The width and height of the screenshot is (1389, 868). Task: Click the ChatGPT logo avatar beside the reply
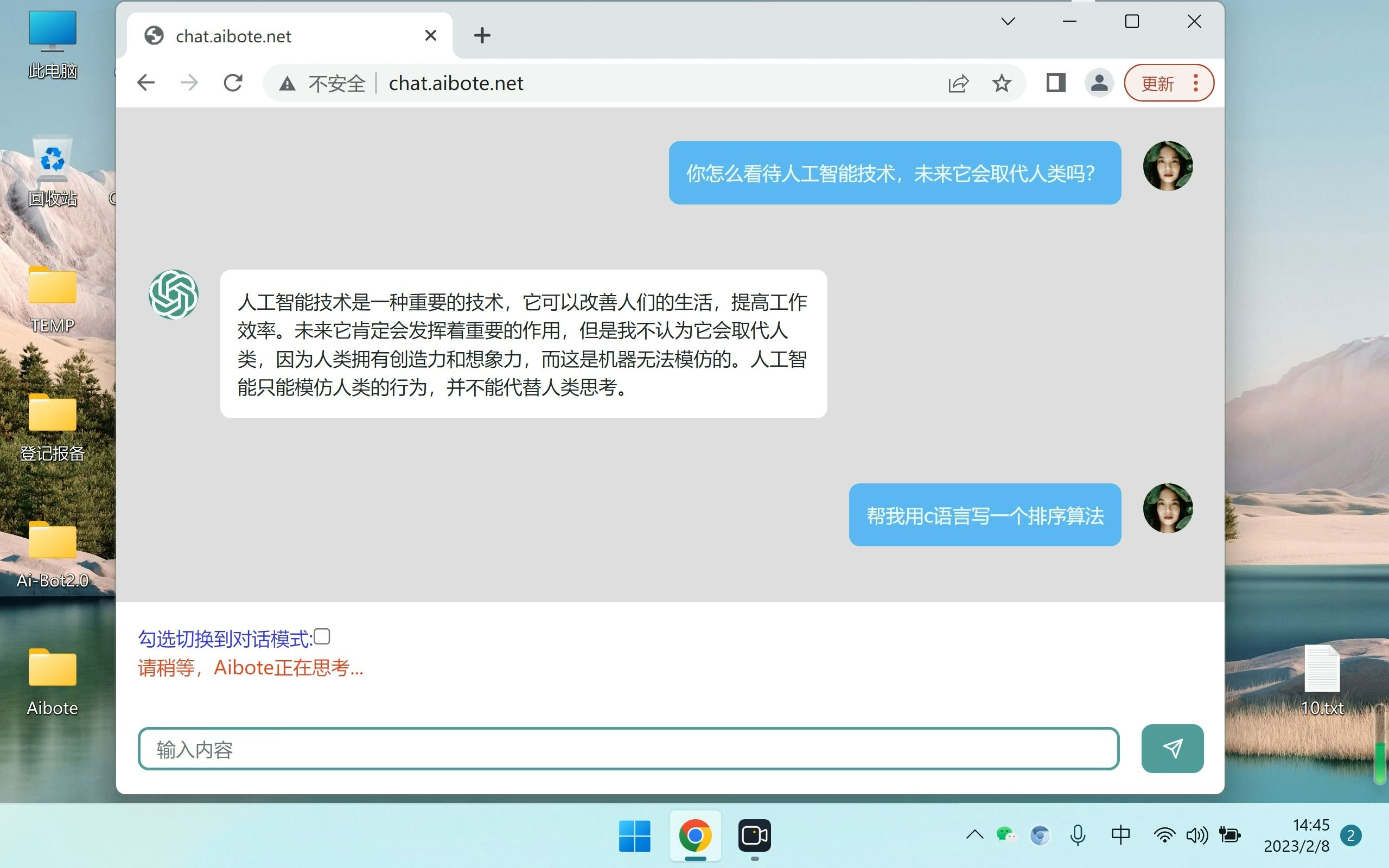(173, 295)
